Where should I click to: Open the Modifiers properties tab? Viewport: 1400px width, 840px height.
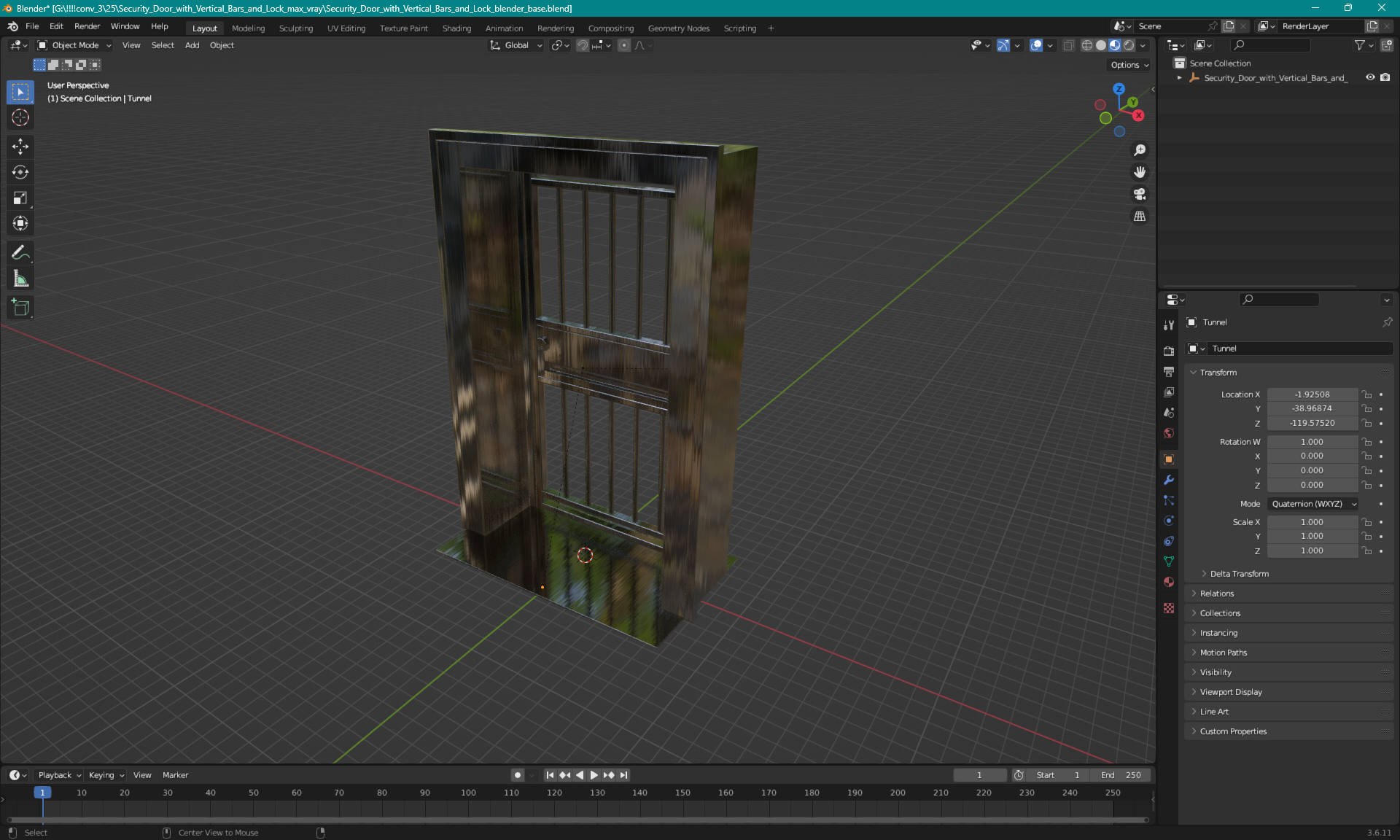point(1169,480)
